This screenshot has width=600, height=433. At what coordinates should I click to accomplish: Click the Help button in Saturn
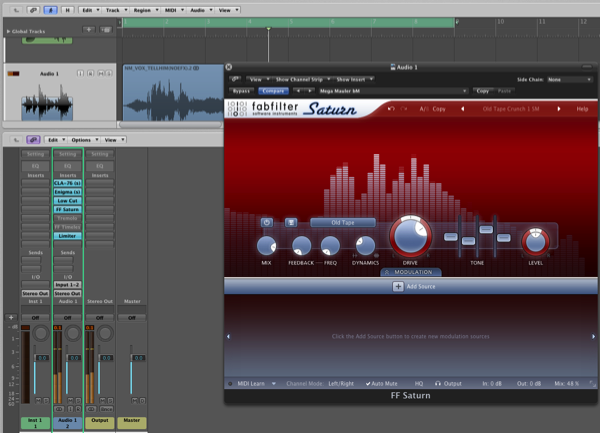[x=582, y=108]
